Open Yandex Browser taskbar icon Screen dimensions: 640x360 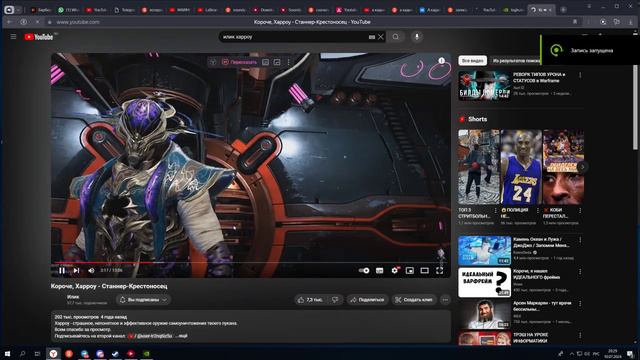[x=53, y=353]
